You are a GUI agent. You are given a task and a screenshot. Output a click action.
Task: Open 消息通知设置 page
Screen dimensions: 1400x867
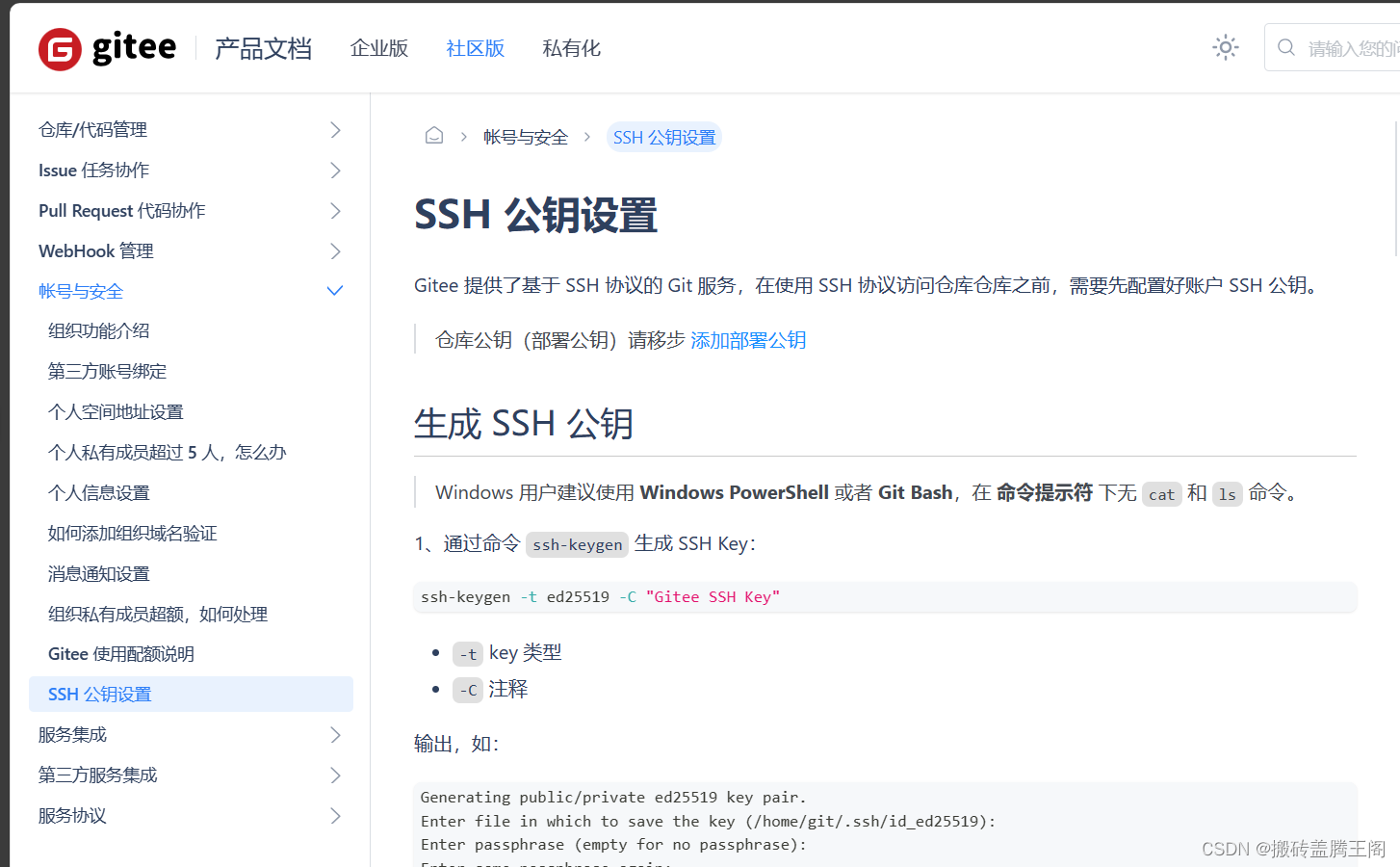(99, 573)
